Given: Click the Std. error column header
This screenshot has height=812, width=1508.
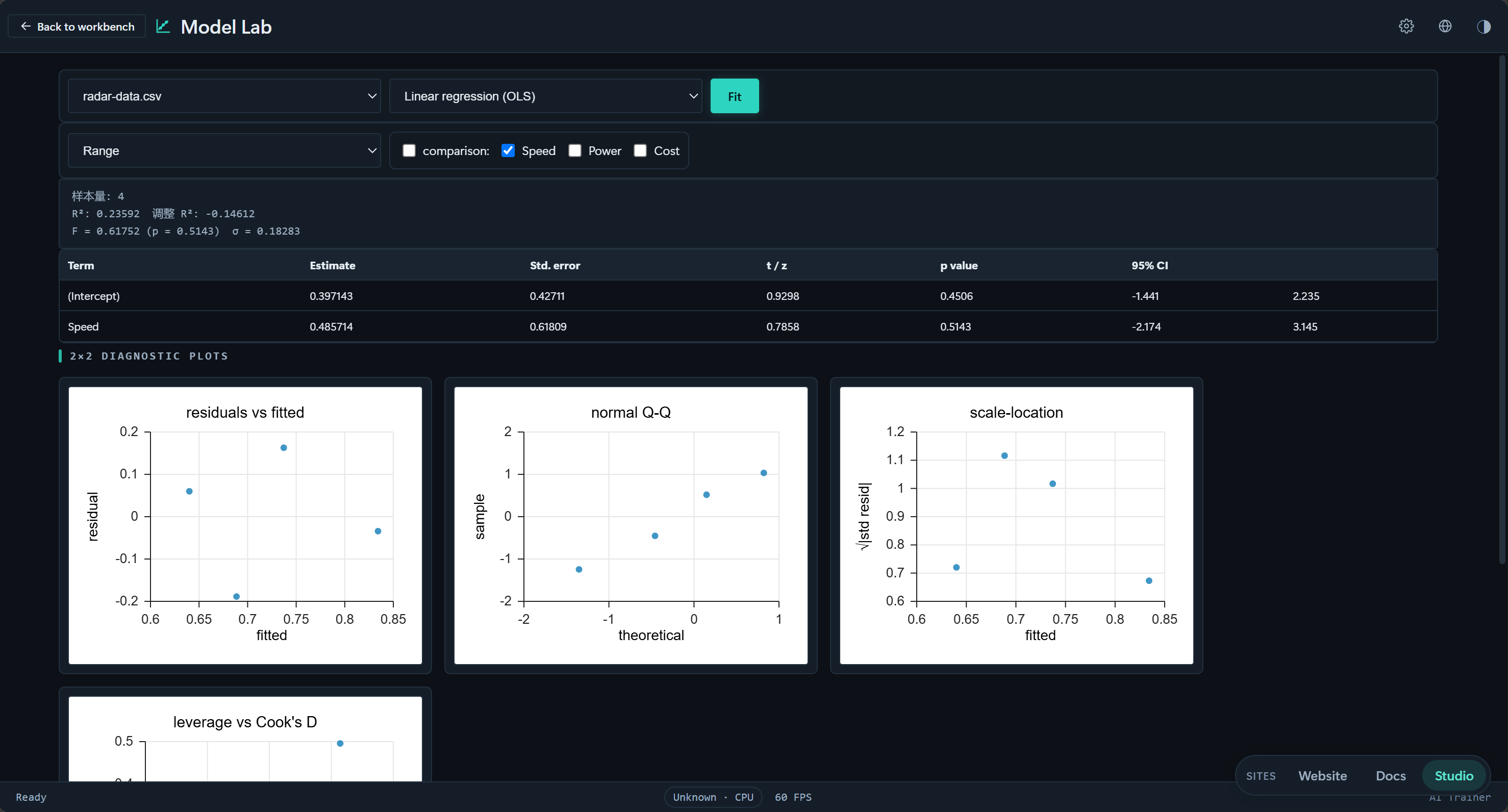Looking at the screenshot, I should 555,266.
